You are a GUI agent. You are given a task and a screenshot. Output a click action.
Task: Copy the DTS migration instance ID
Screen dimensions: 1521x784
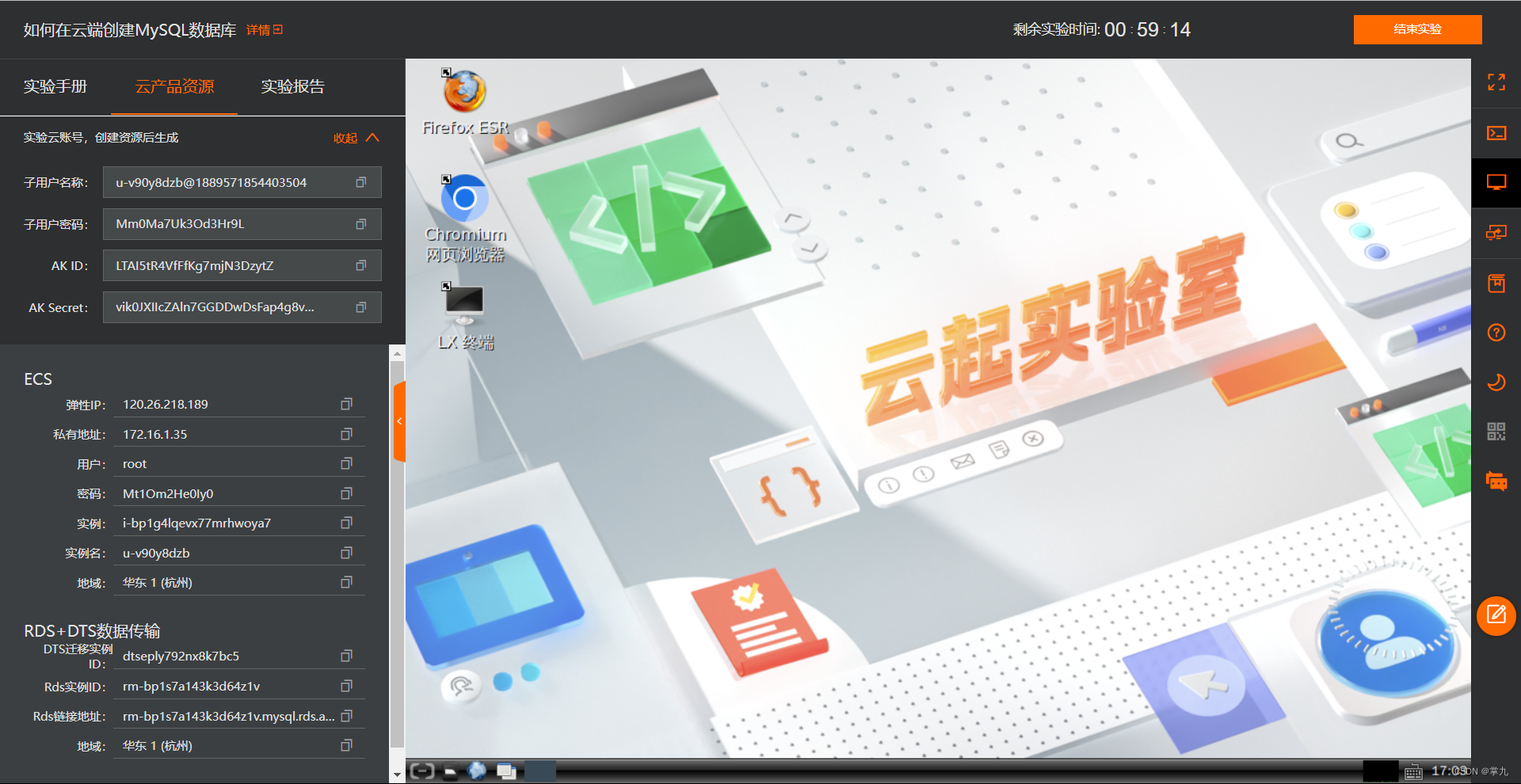tap(346, 656)
